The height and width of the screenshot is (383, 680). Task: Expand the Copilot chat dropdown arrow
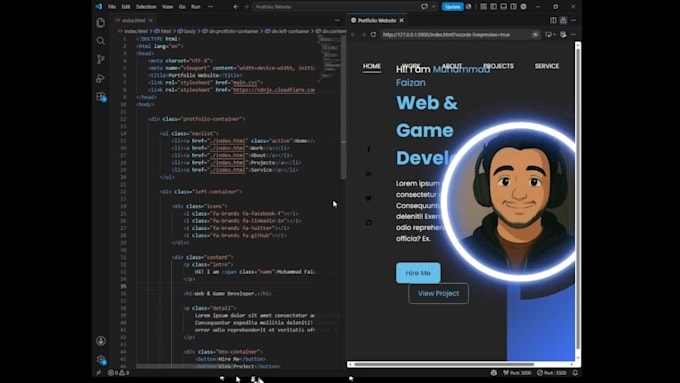click(x=433, y=7)
